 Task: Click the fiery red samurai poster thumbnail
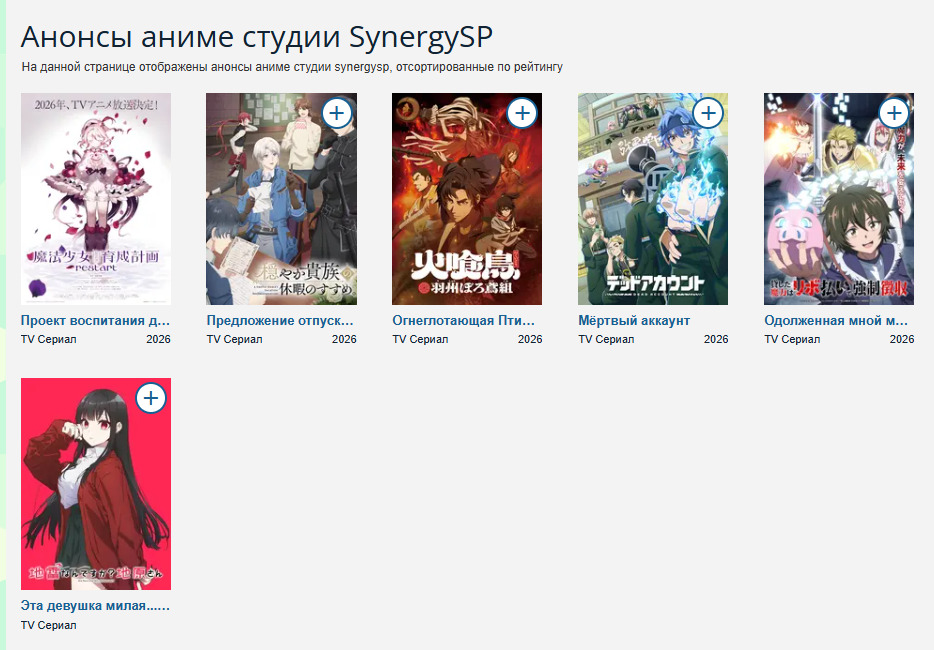click(467, 199)
